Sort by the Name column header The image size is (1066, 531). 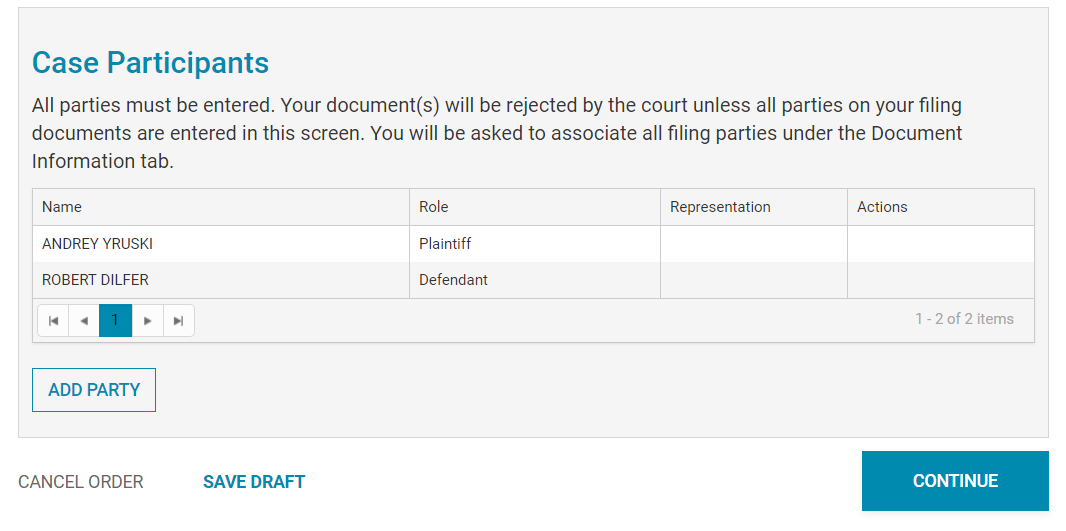coord(62,207)
